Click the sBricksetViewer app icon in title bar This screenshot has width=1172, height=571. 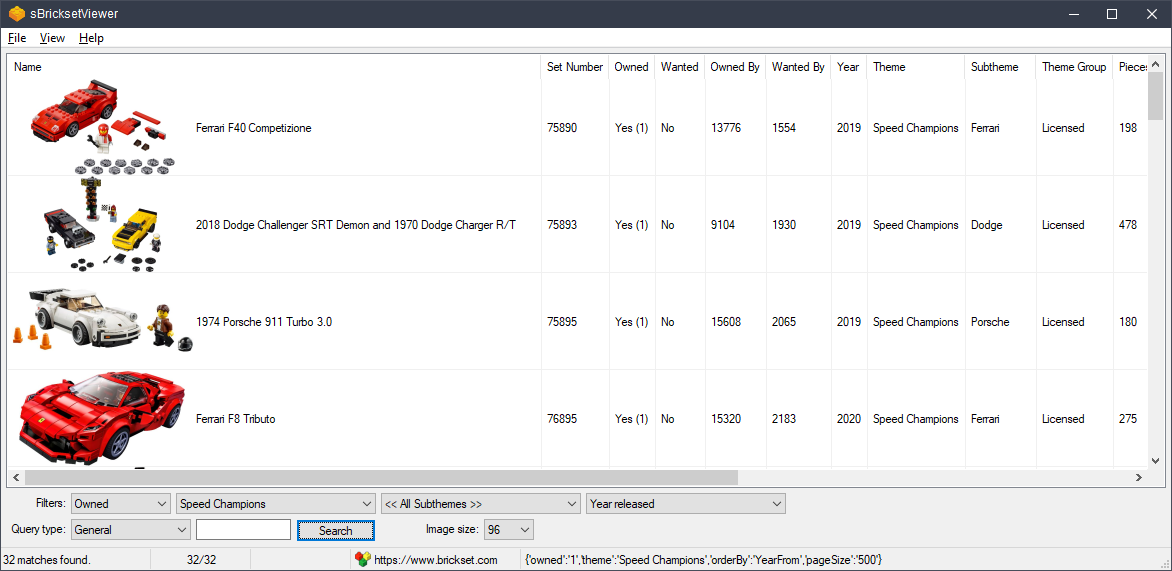coord(17,14)
